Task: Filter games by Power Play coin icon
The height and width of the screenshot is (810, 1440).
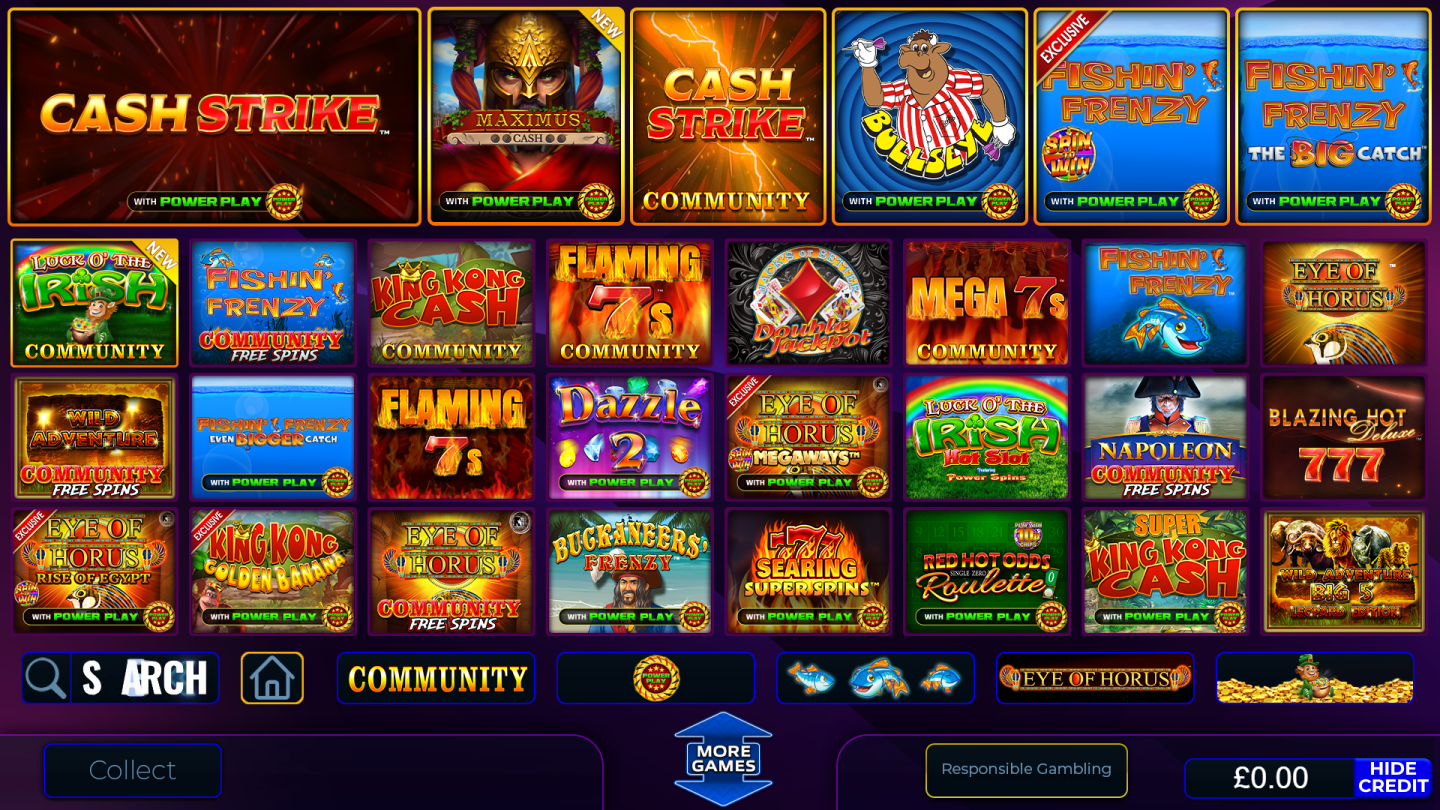Action: coord(655,678)
